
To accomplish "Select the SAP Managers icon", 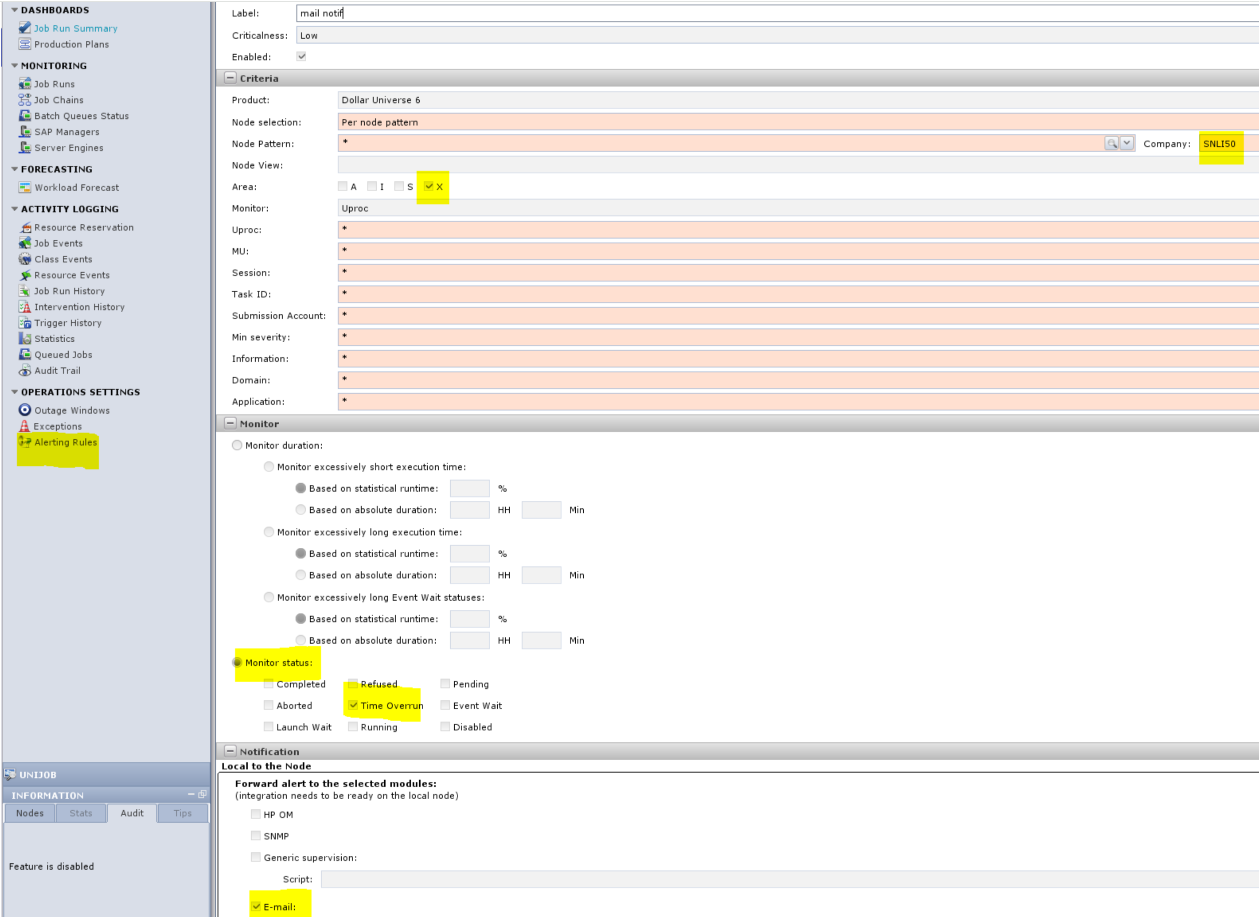I will [x=25, y=132].
